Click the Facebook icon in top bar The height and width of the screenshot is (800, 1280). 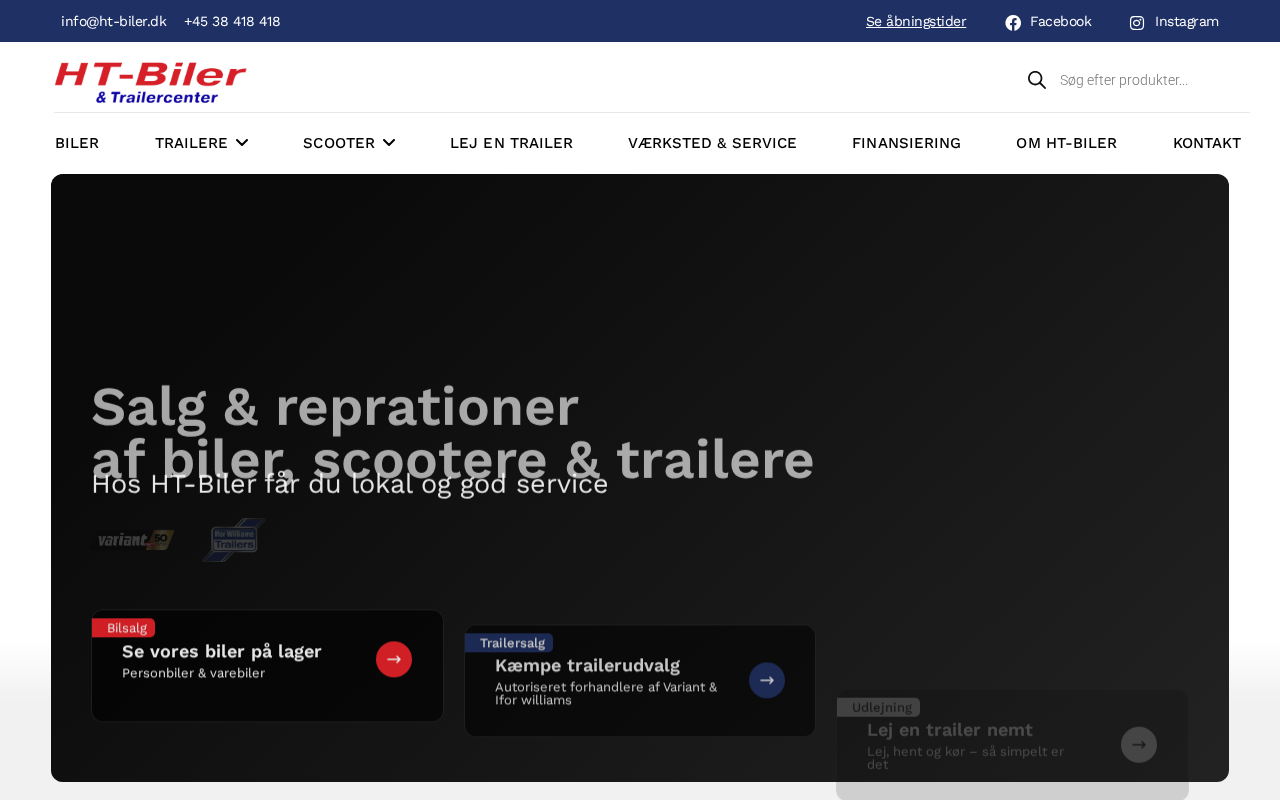[1013, 22]
